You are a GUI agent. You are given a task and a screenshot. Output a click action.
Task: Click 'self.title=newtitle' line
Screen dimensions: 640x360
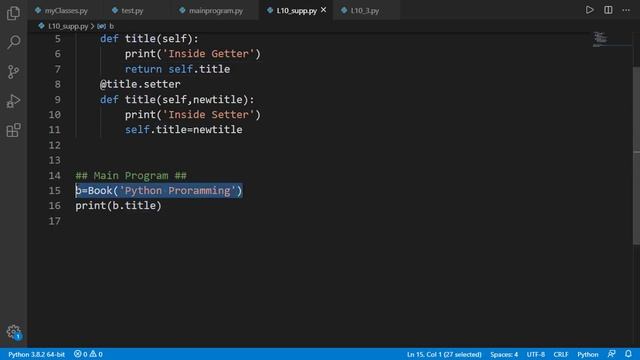coord(184,129)
